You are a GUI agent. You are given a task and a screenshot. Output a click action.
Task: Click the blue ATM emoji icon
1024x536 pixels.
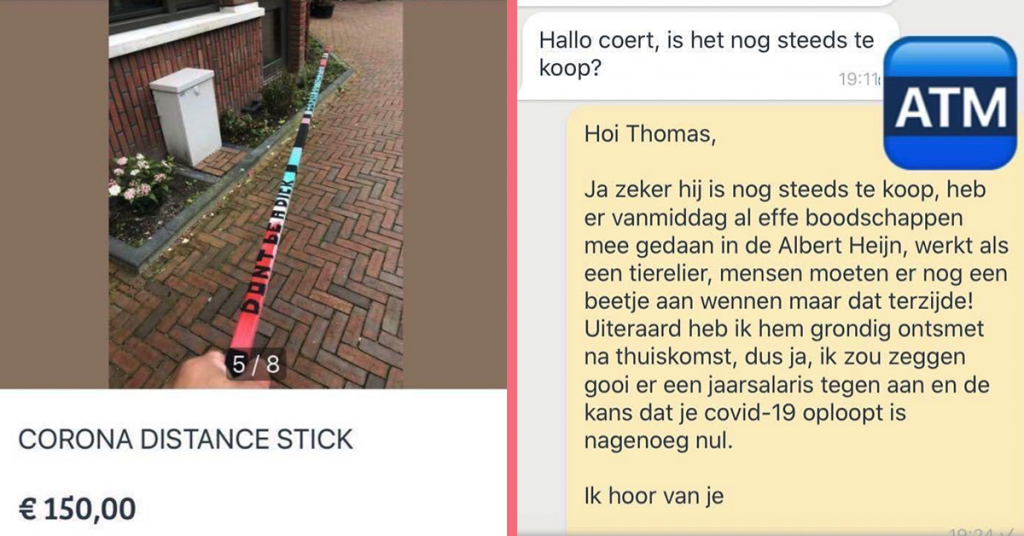tap(950, 103)
